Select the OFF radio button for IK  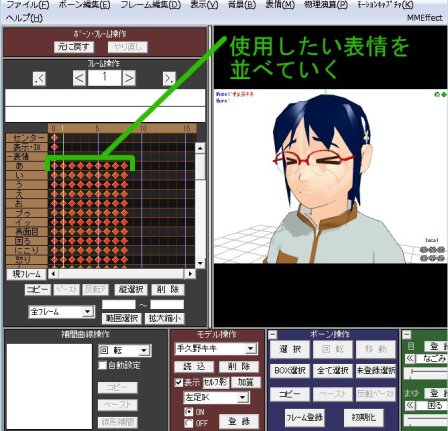189,423
